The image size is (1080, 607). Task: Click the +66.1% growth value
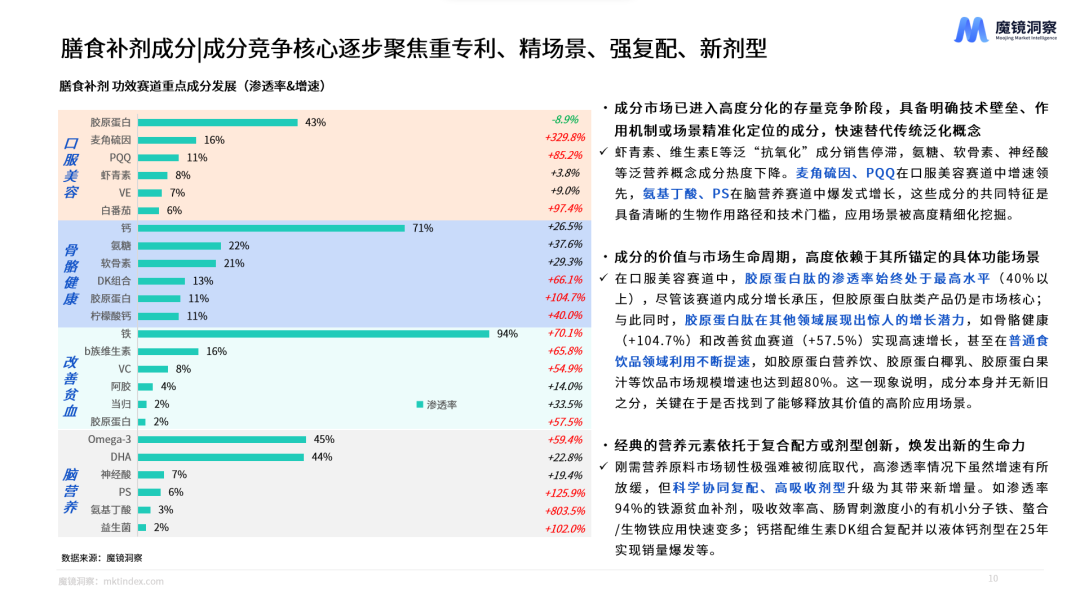[x=565, y=279]
